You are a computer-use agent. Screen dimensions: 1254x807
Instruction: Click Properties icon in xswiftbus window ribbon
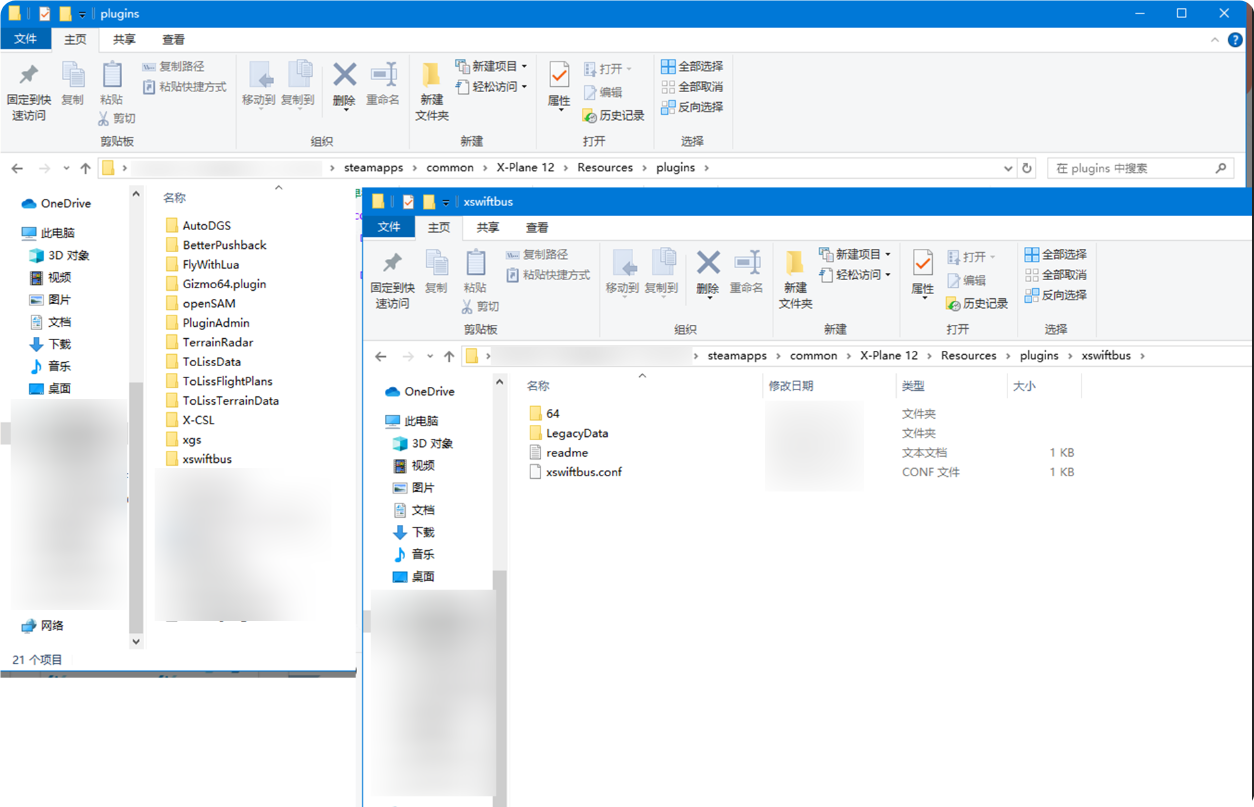tap(922, 272)
